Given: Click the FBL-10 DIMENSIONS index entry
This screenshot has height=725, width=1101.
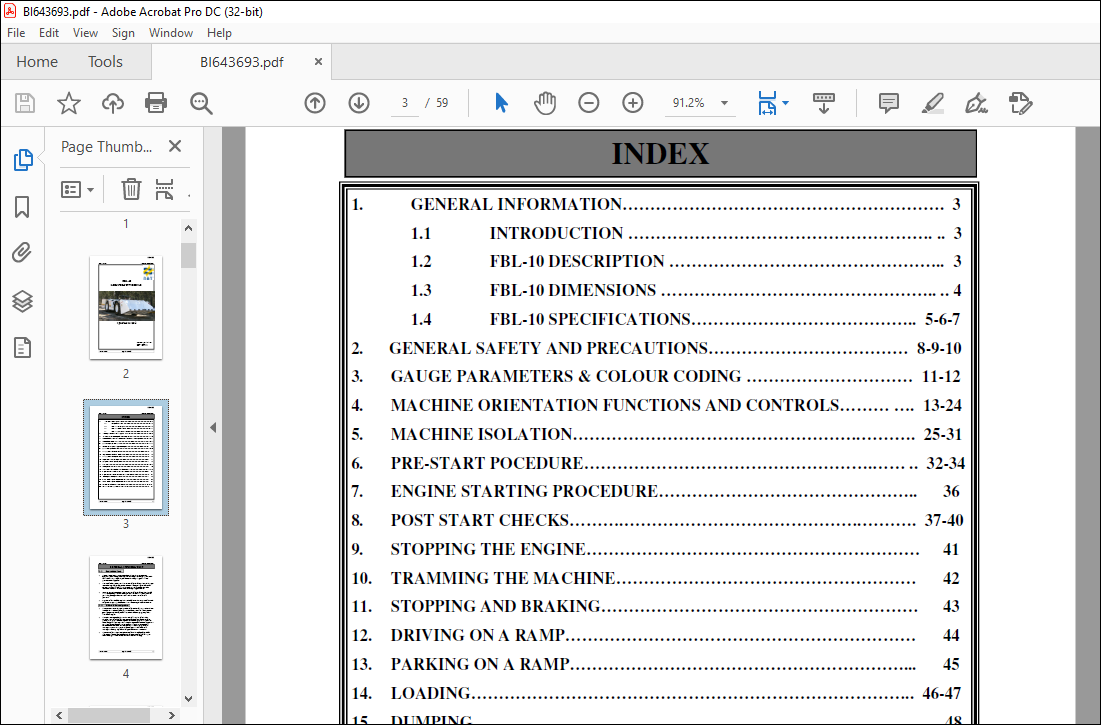Looking at the screenshot, I should click(x=572, y=290).
